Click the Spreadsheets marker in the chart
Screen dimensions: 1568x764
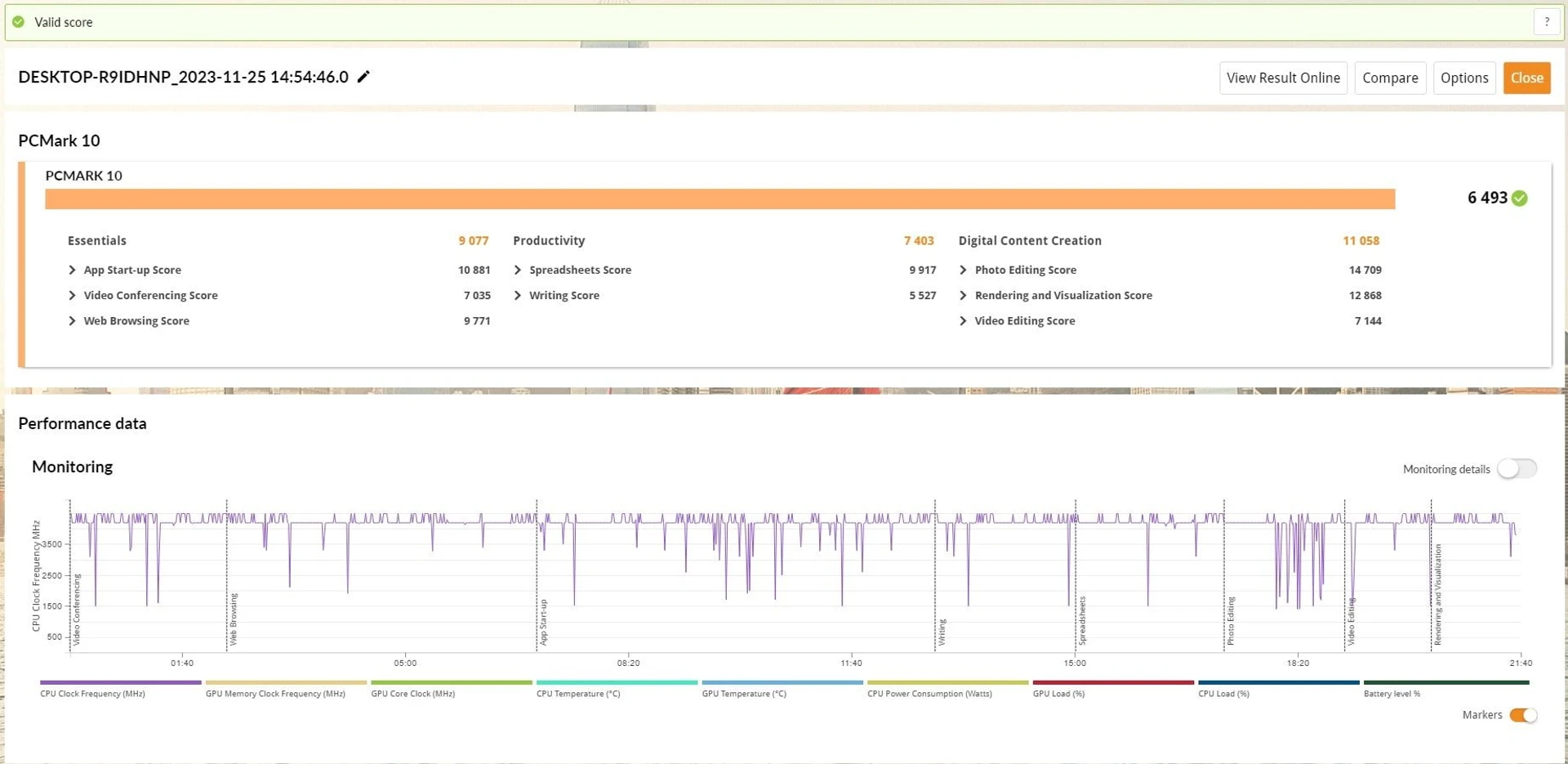tap(1082, 621)
